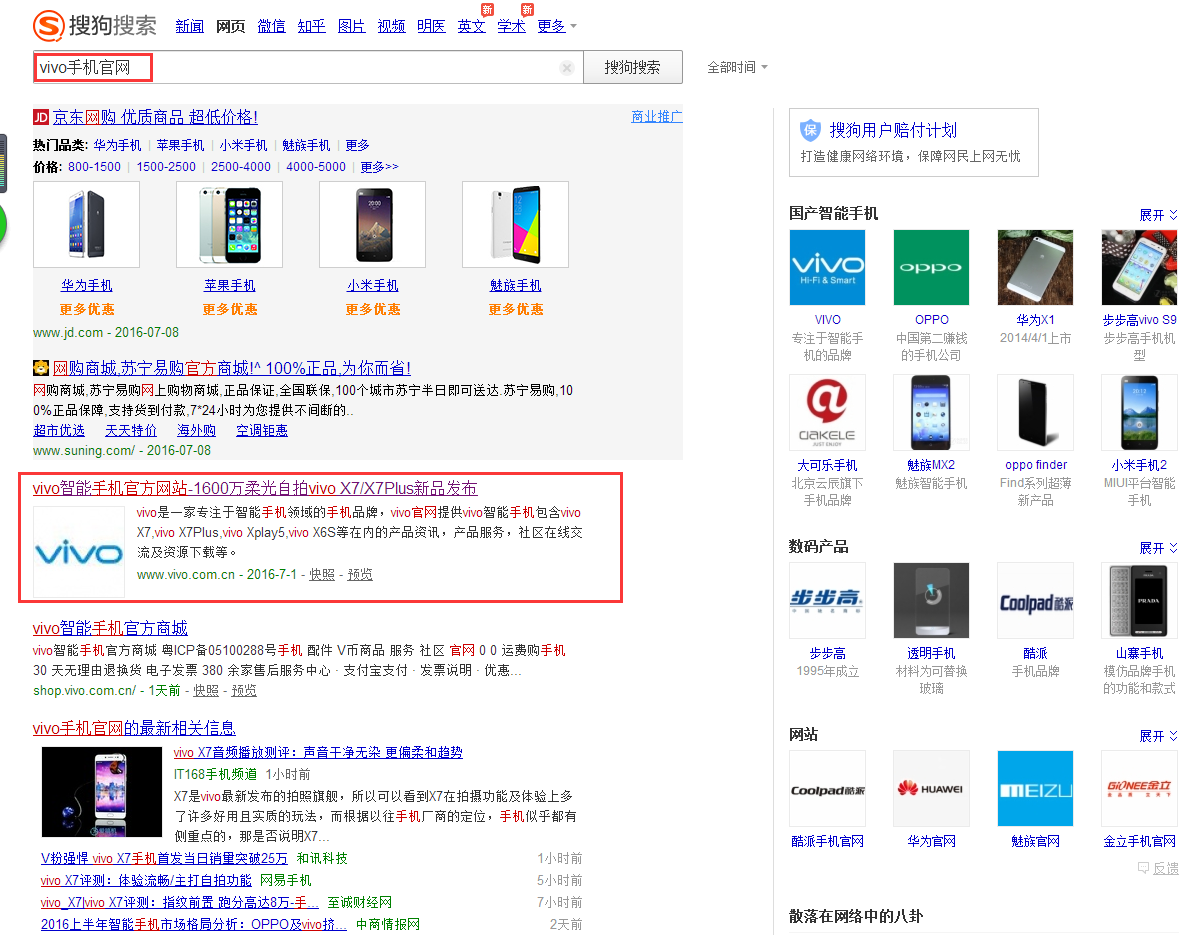
Task: Show more price ranges via 更多>>
Action: click(379, 167)
